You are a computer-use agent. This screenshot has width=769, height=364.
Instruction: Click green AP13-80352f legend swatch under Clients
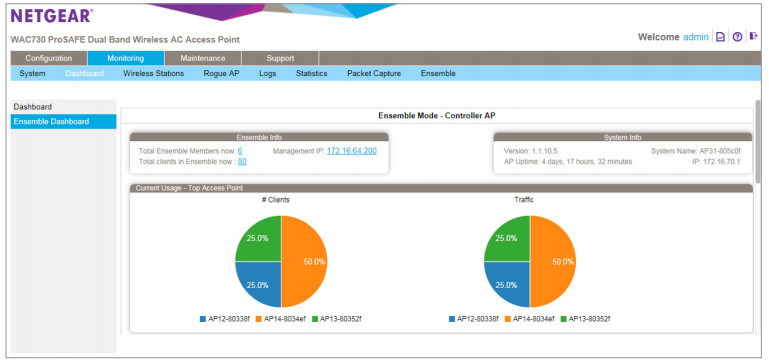(315, 319)
